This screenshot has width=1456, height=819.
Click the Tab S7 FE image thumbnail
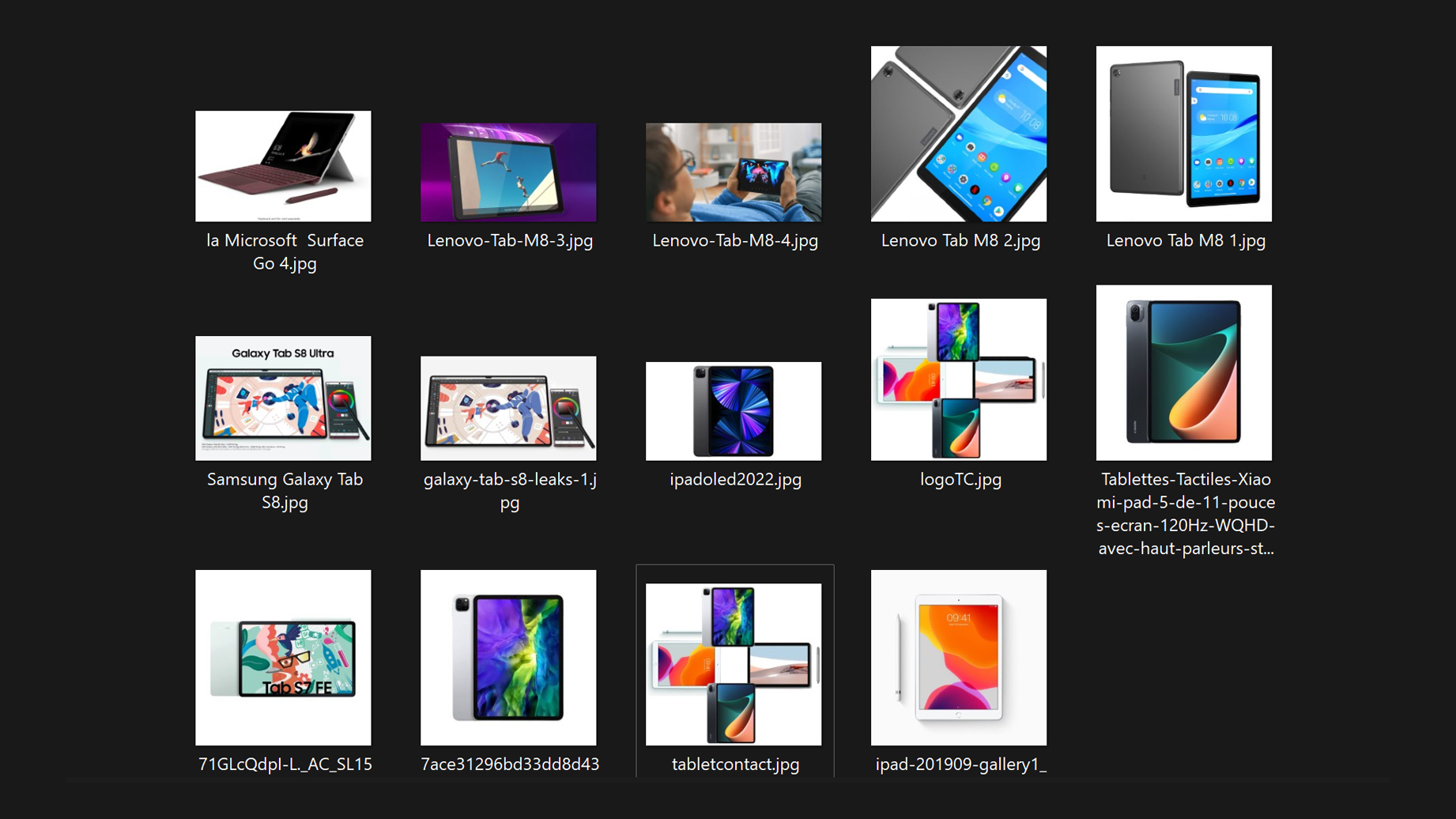(283, 658)
